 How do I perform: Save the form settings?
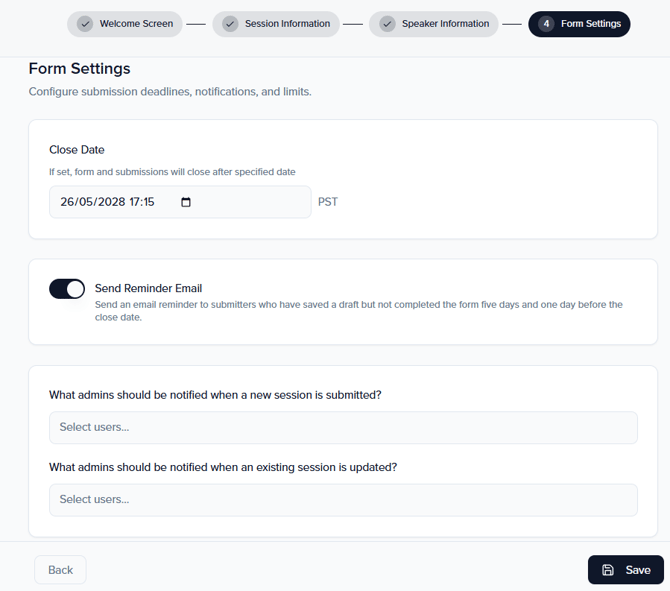point(626,570)
